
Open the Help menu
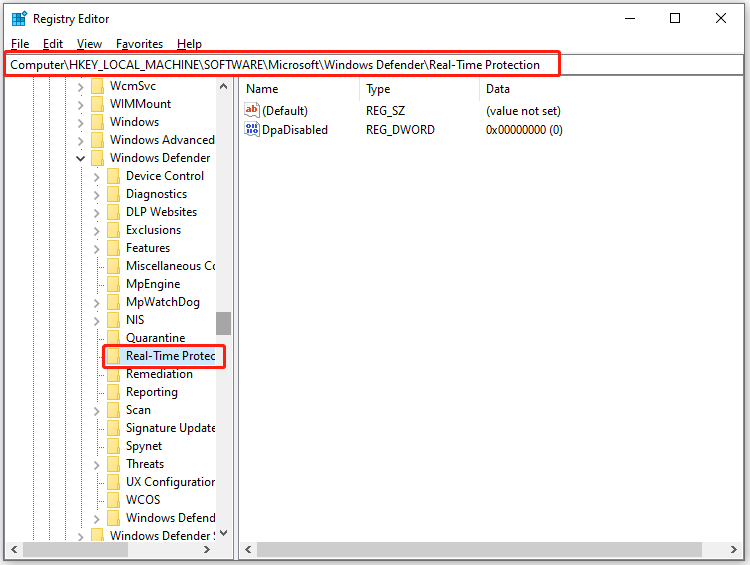pos(189,44)
